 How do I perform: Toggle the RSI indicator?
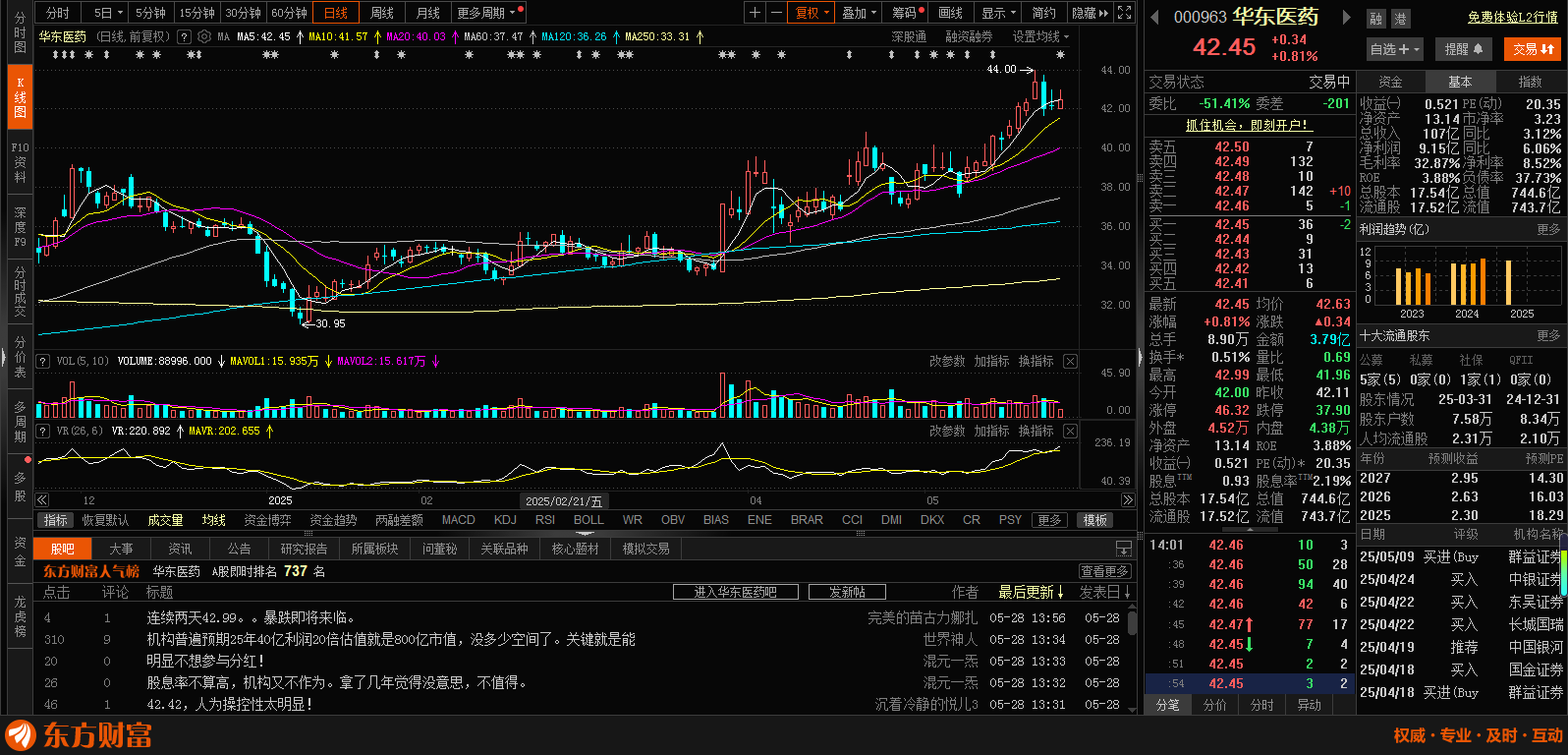(x=545, y=520)
